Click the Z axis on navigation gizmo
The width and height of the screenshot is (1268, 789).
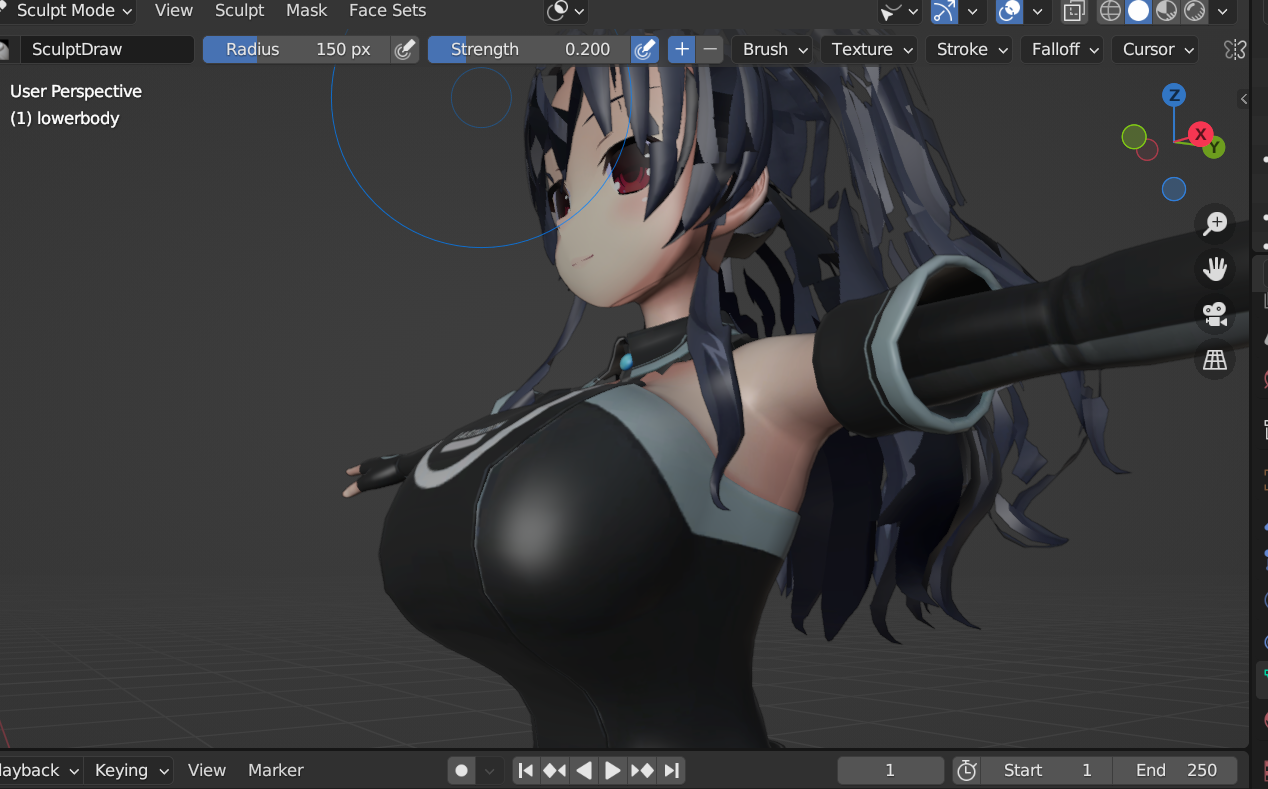coord(1174,95)
